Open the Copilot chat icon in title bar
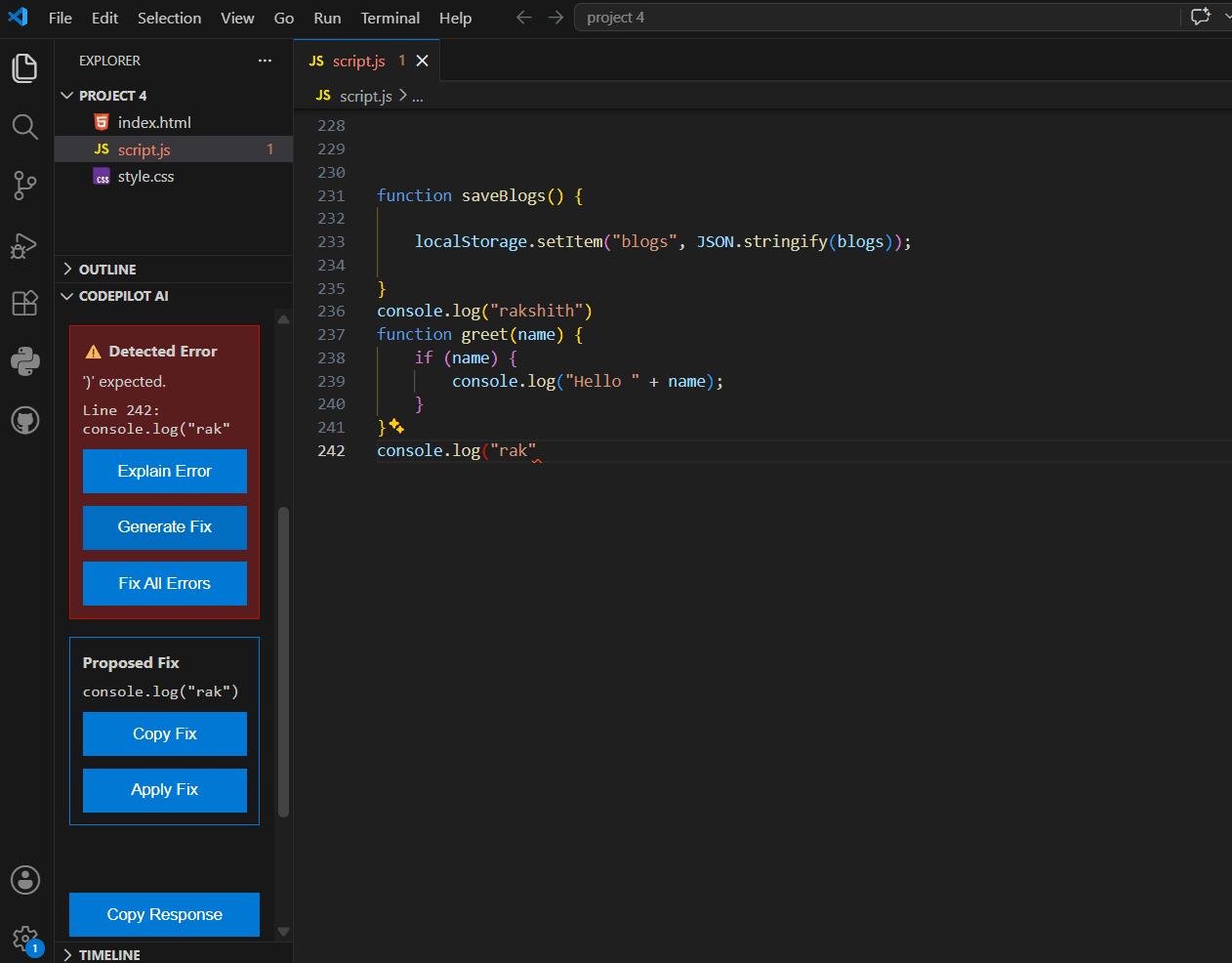 click(x=1201, y=17)
